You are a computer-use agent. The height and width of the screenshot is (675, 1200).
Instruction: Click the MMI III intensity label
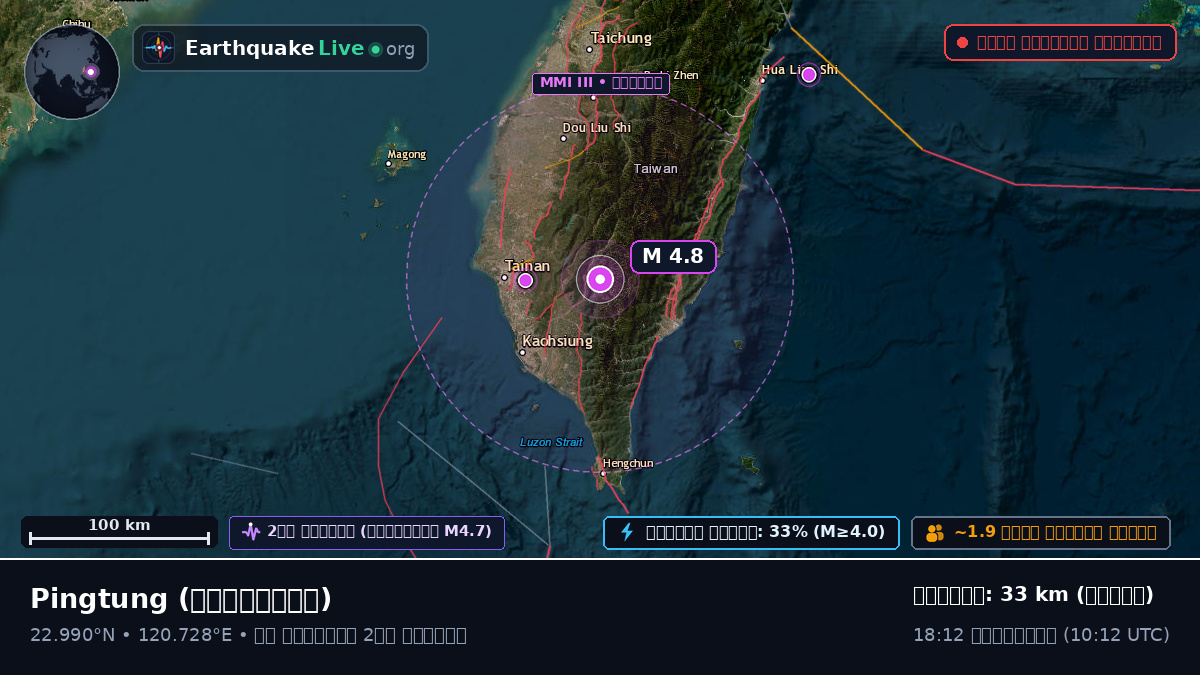point(601,83)
